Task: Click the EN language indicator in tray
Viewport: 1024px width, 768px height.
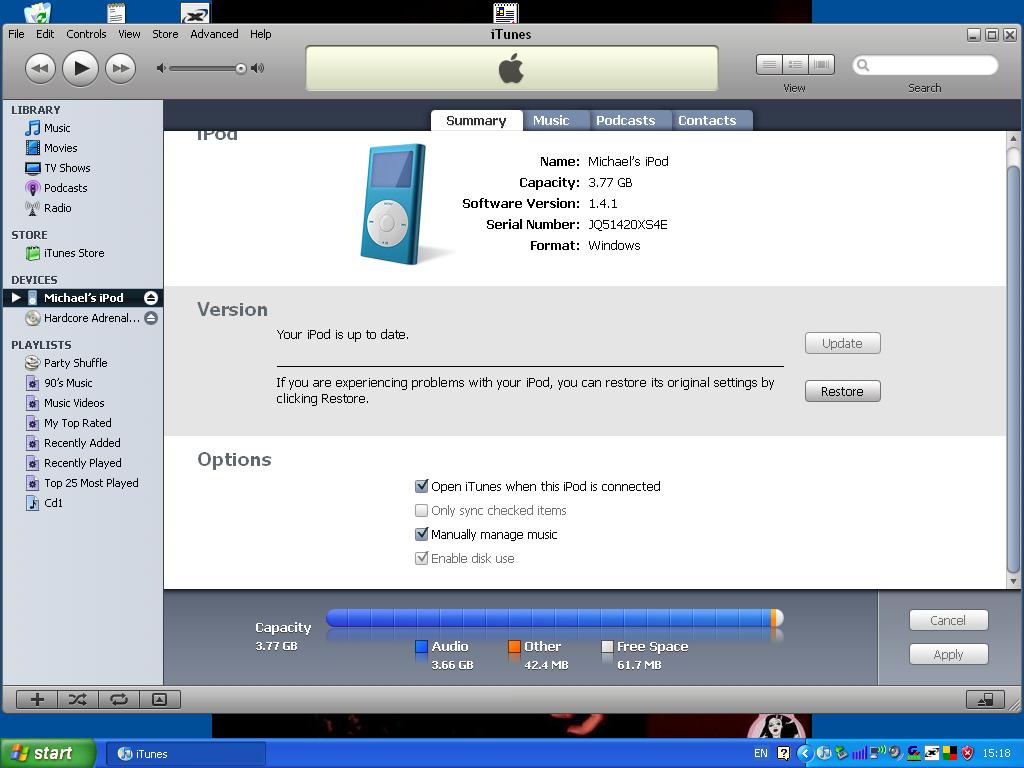Action: pos(761,754)
